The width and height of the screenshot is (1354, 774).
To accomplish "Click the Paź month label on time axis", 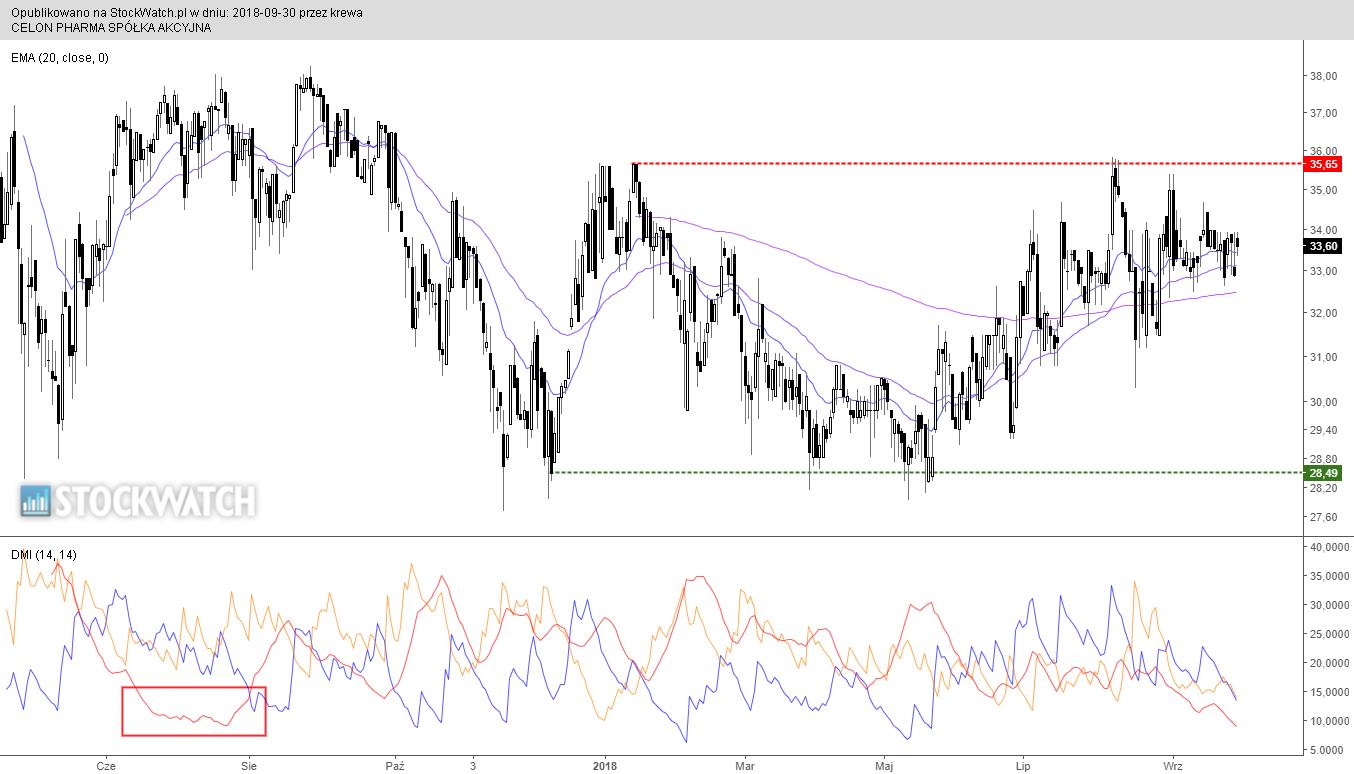I will point(395,766).
